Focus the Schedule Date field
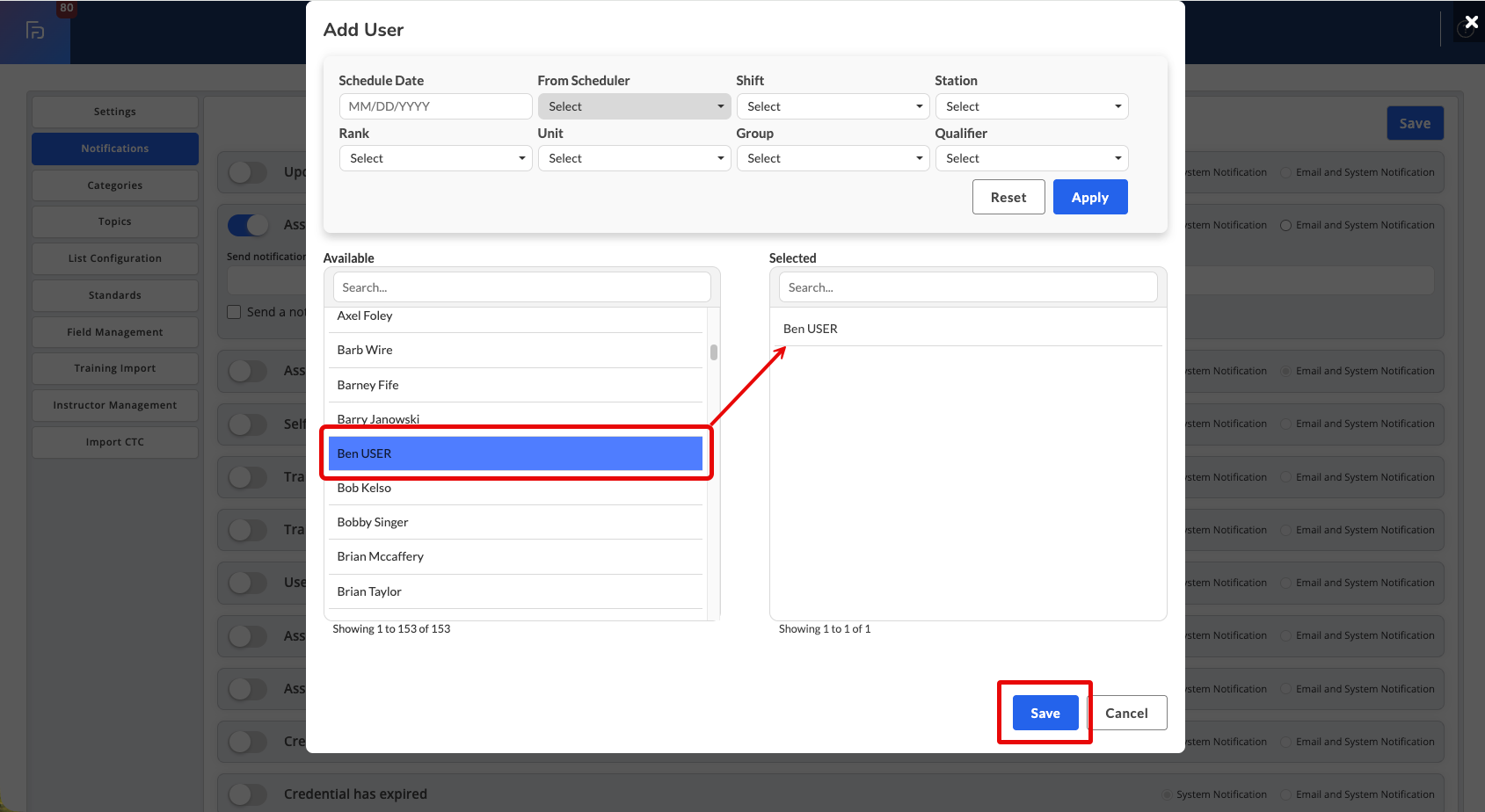Image resolution: width=1485 pixels, height=812 pixels. click(x=435, y=106)
